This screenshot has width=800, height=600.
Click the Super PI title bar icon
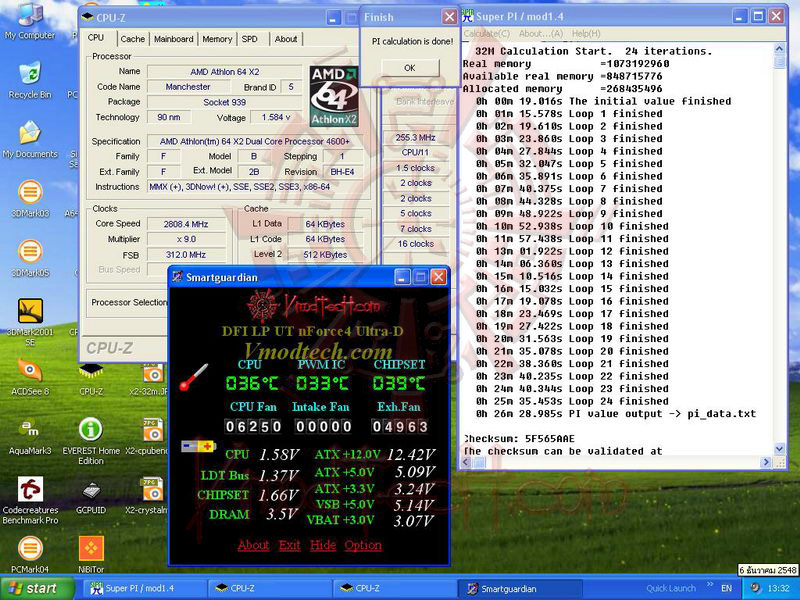tap(467, 16)
